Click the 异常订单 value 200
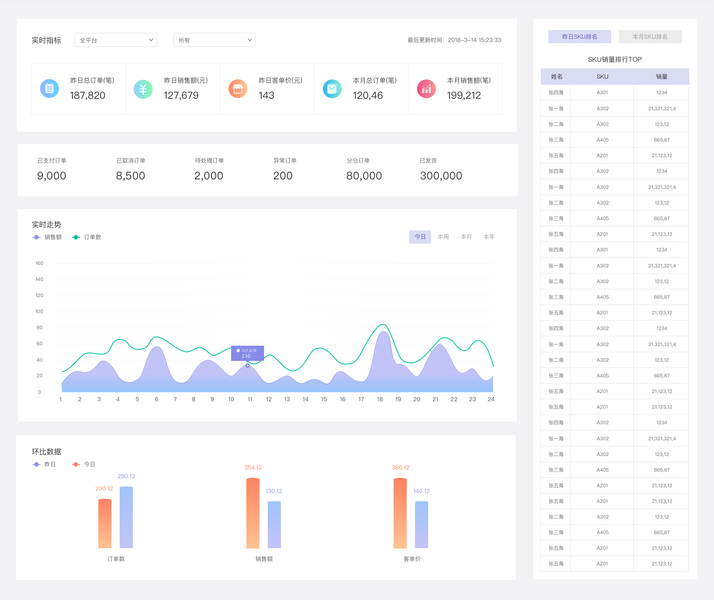The image size is (714, 600). tap(283, 176)
